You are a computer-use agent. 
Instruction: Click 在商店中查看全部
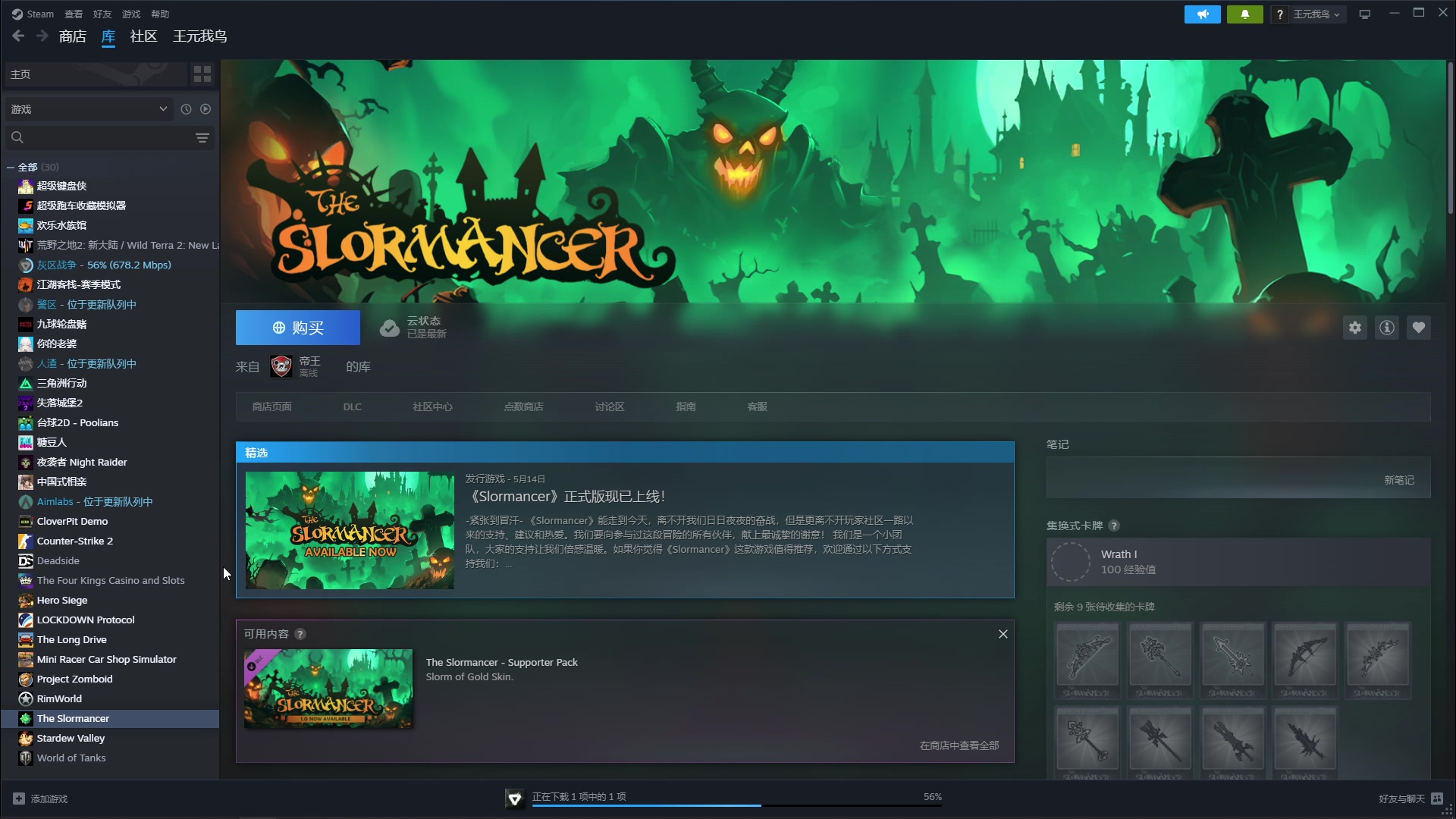coord(959,745)
